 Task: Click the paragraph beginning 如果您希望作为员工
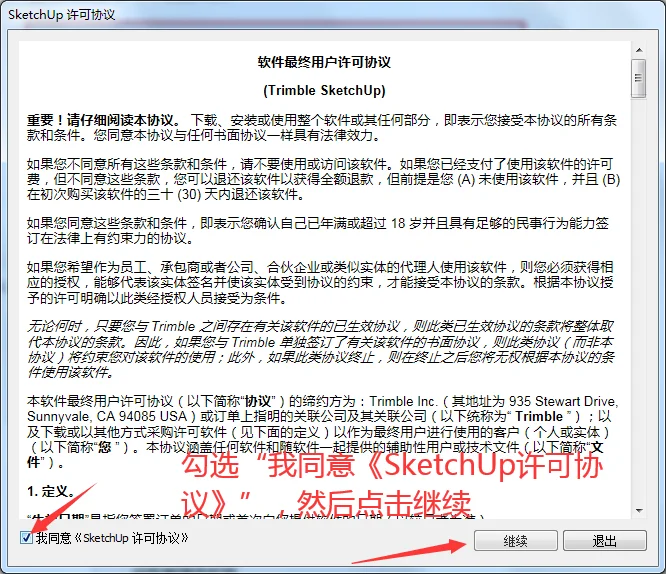320,283
